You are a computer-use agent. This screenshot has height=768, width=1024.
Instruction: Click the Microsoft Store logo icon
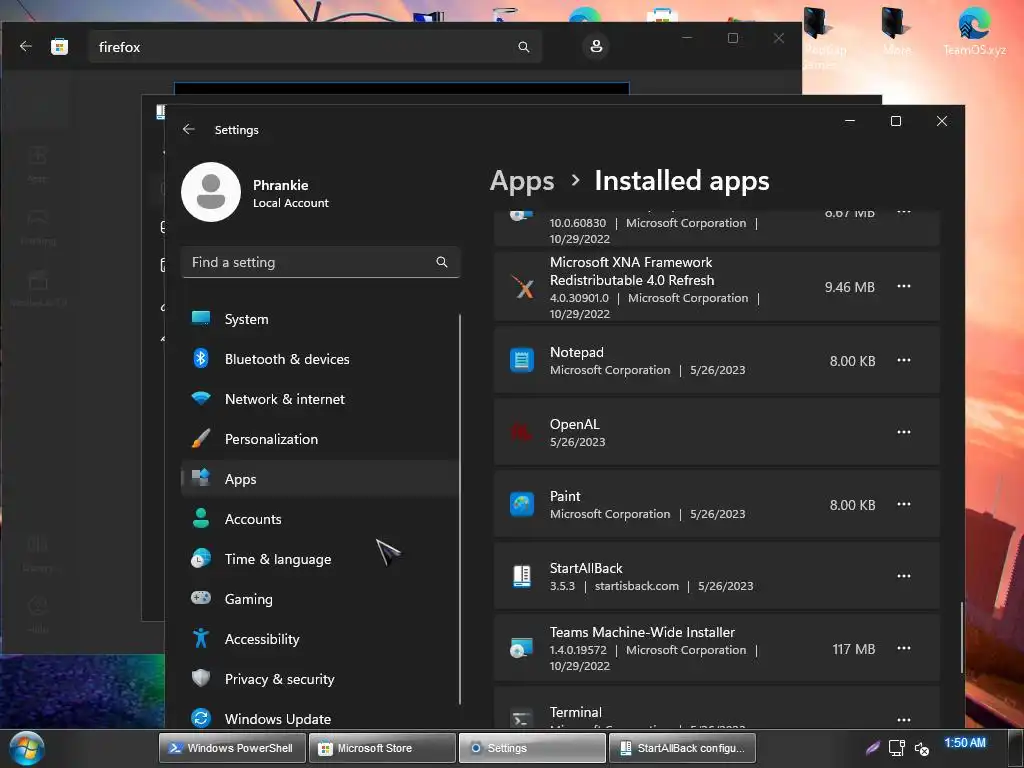click(x=59, y=46)
